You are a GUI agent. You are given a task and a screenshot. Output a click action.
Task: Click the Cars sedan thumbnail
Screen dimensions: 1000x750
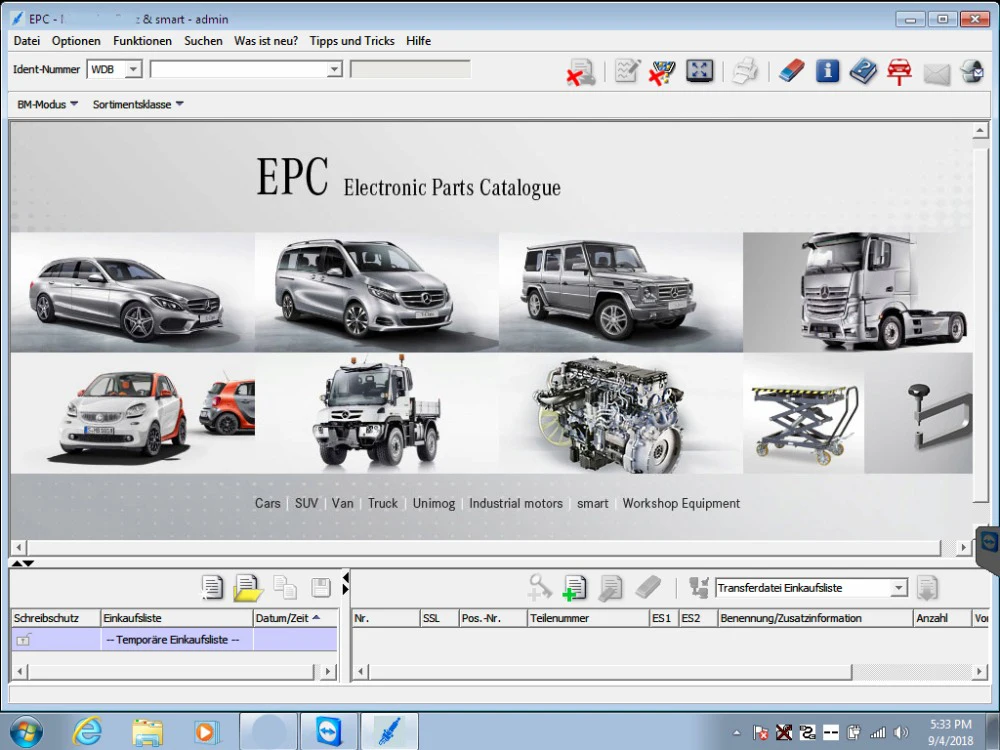[x=133, y=292]
